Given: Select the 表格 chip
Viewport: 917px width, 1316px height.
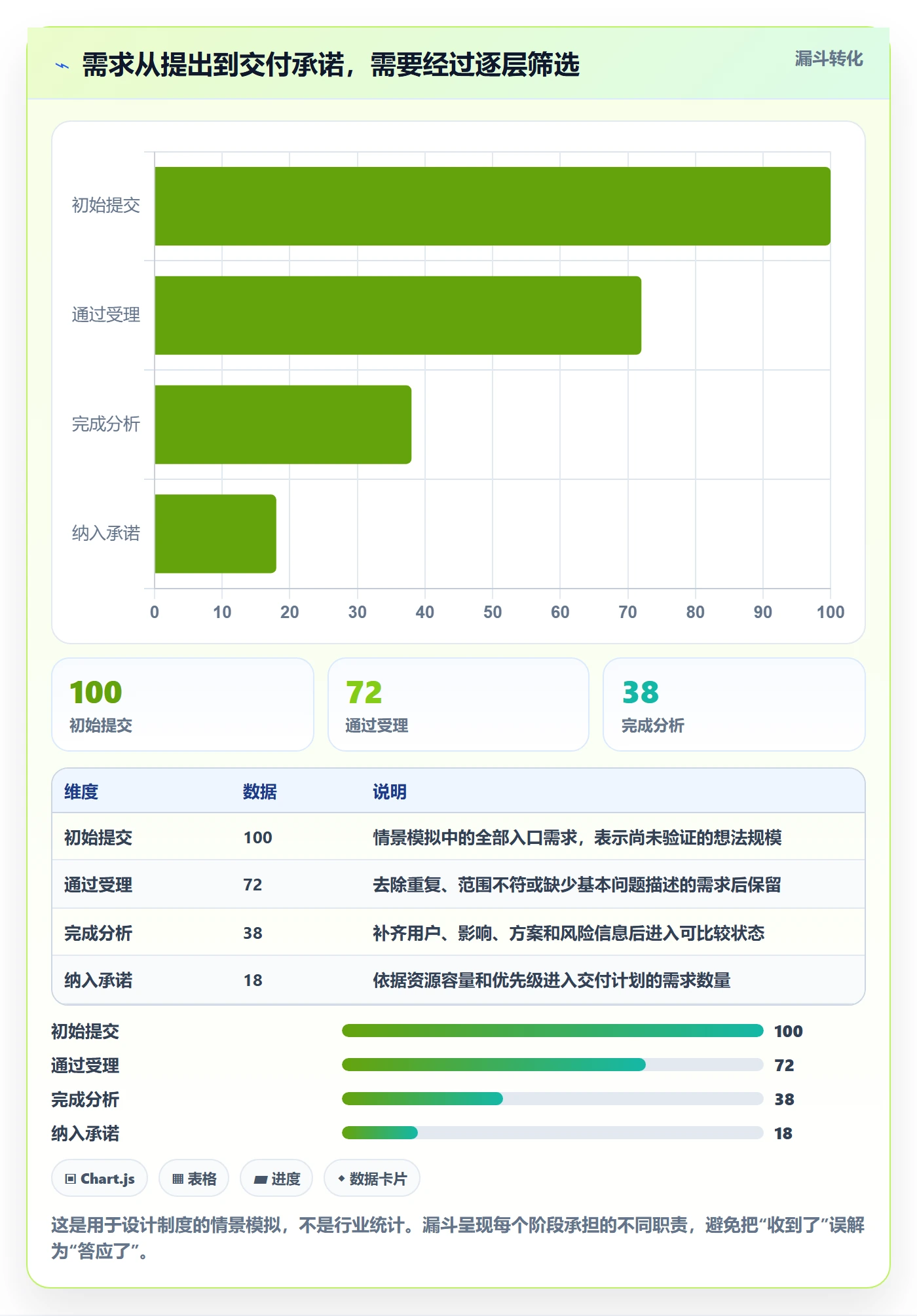Looking at the screenshot, I should (194, 1179).
